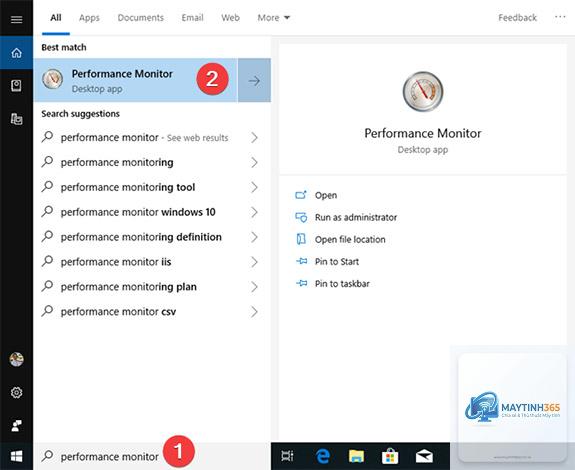Select the 'performance monitor iis' suggestion
This screenshot has height=470, width=575.
[116, 262]
